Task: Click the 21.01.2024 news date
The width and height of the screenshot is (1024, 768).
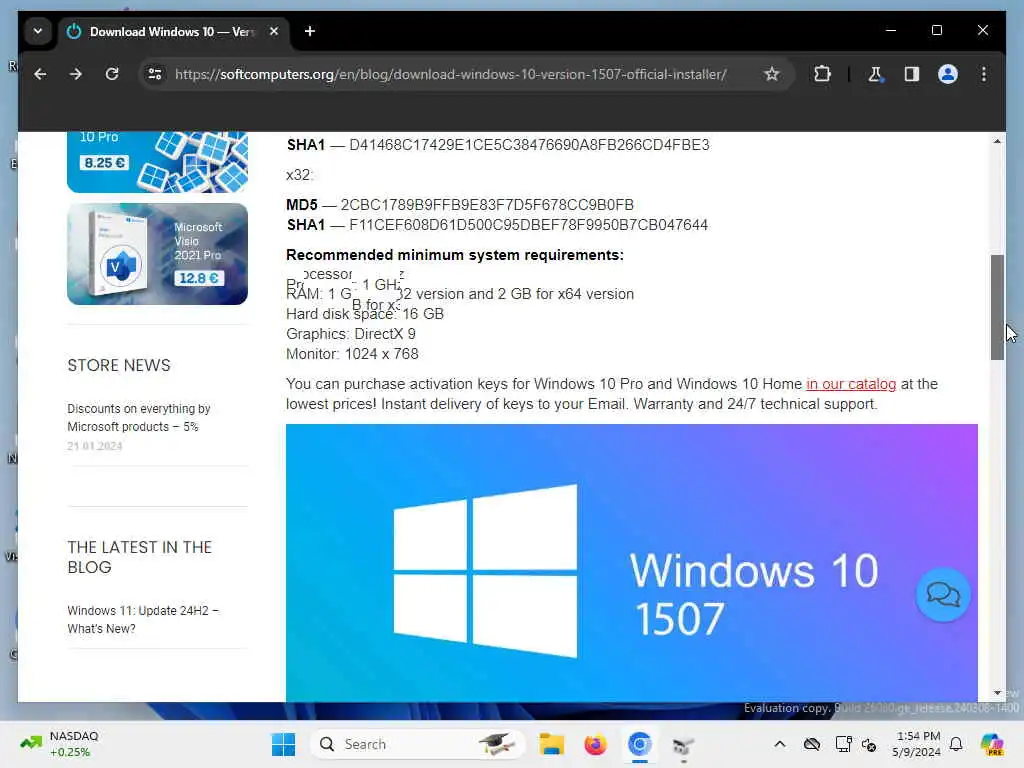Action: click(95, 446)
